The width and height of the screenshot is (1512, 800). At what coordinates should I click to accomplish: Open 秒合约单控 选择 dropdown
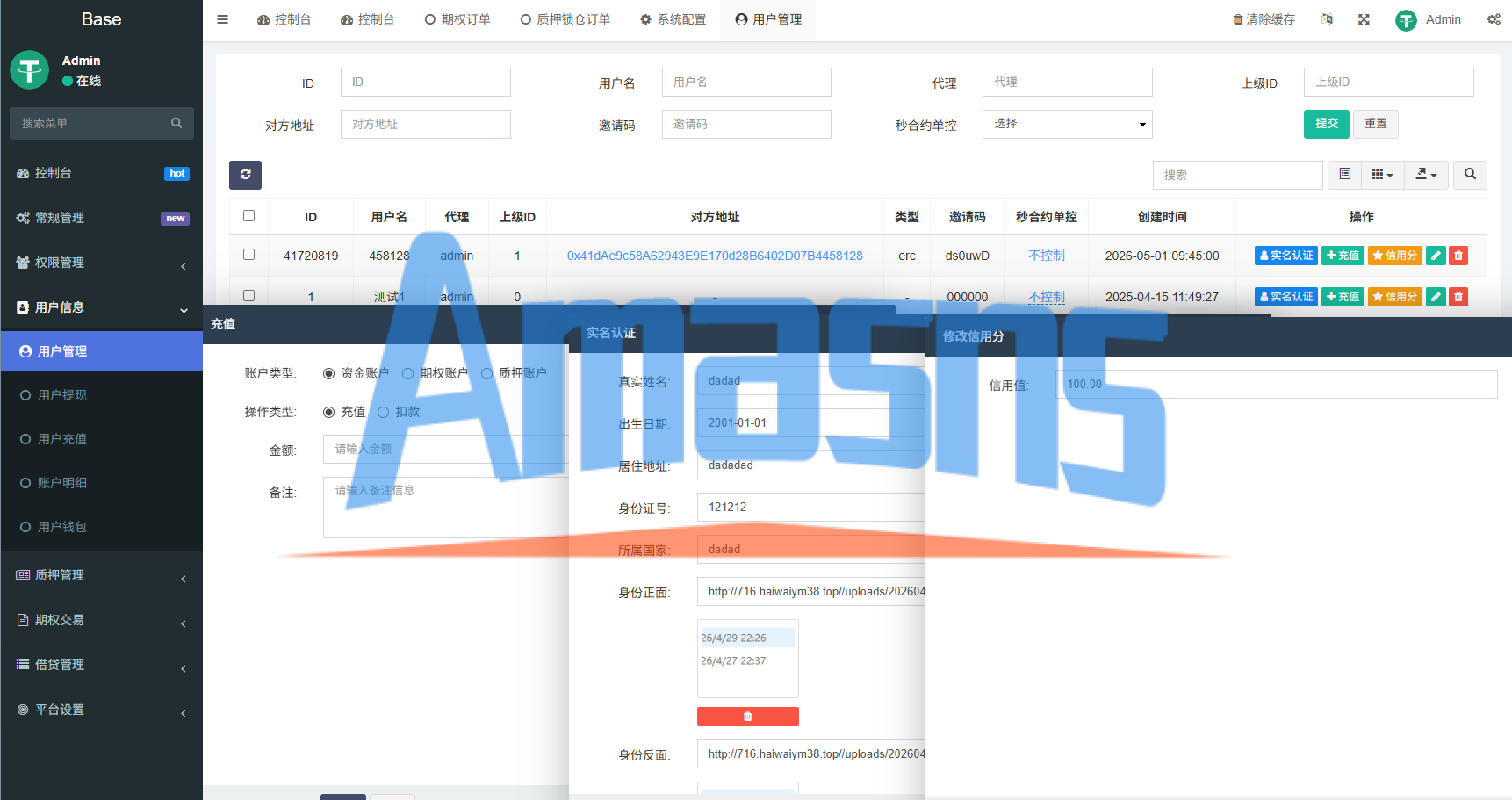click(x=1067, y=124)
